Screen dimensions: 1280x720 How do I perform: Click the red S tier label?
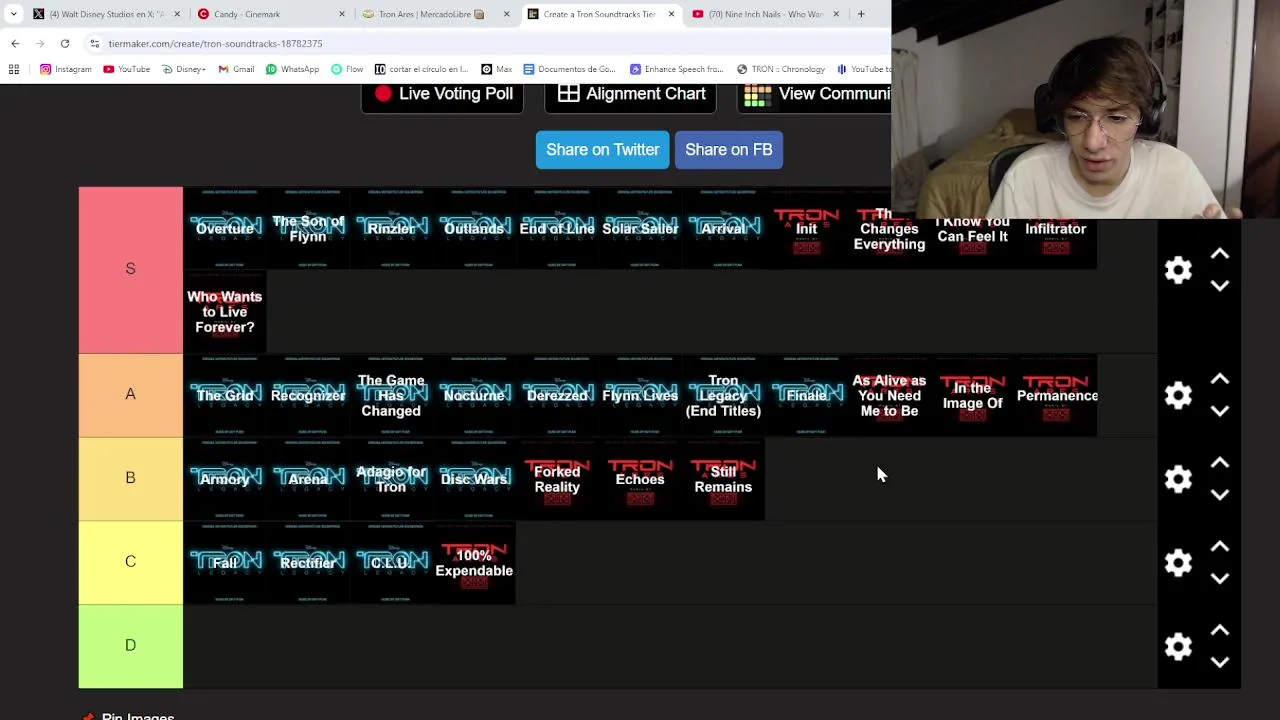click(130, 270)
